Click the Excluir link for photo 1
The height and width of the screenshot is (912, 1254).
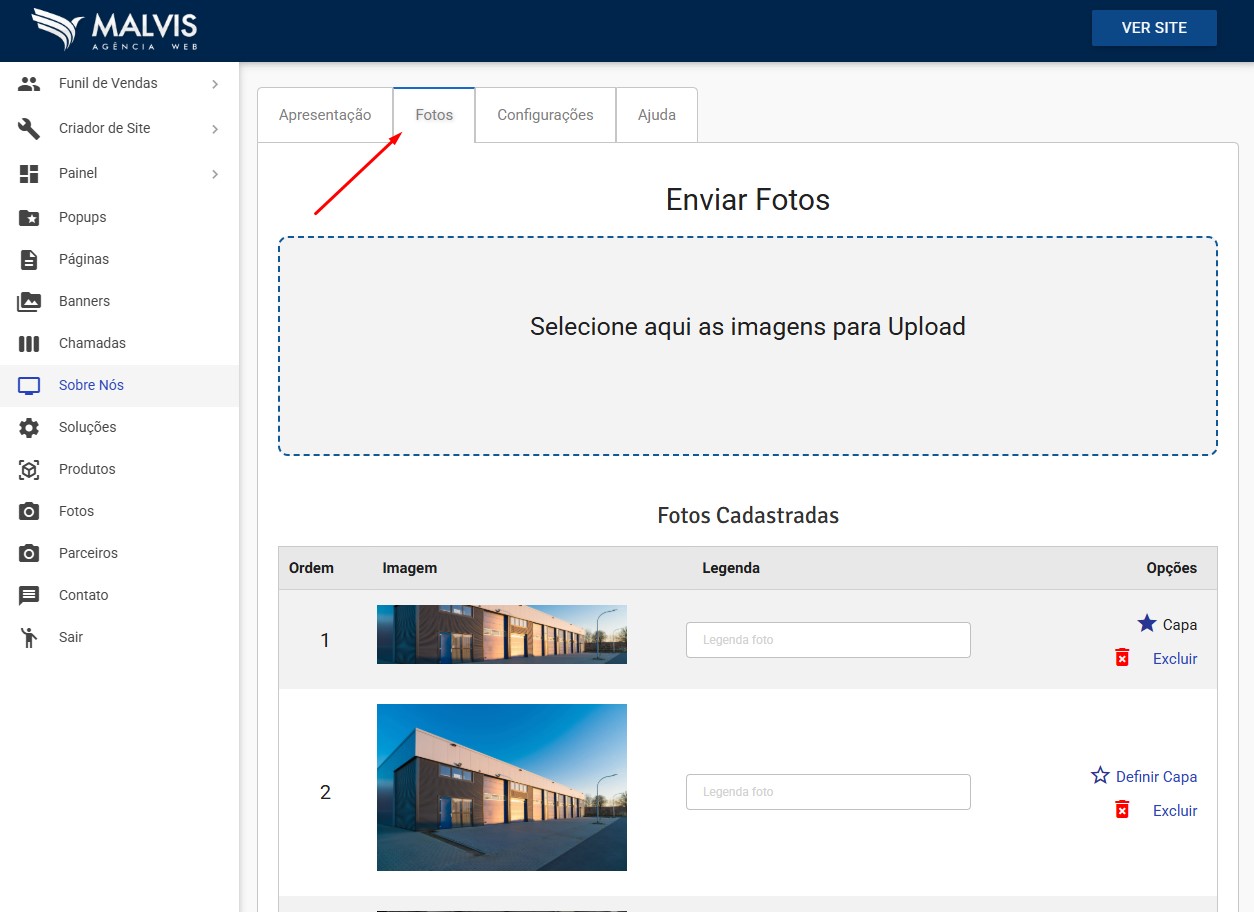click(x=1175, y=658)
